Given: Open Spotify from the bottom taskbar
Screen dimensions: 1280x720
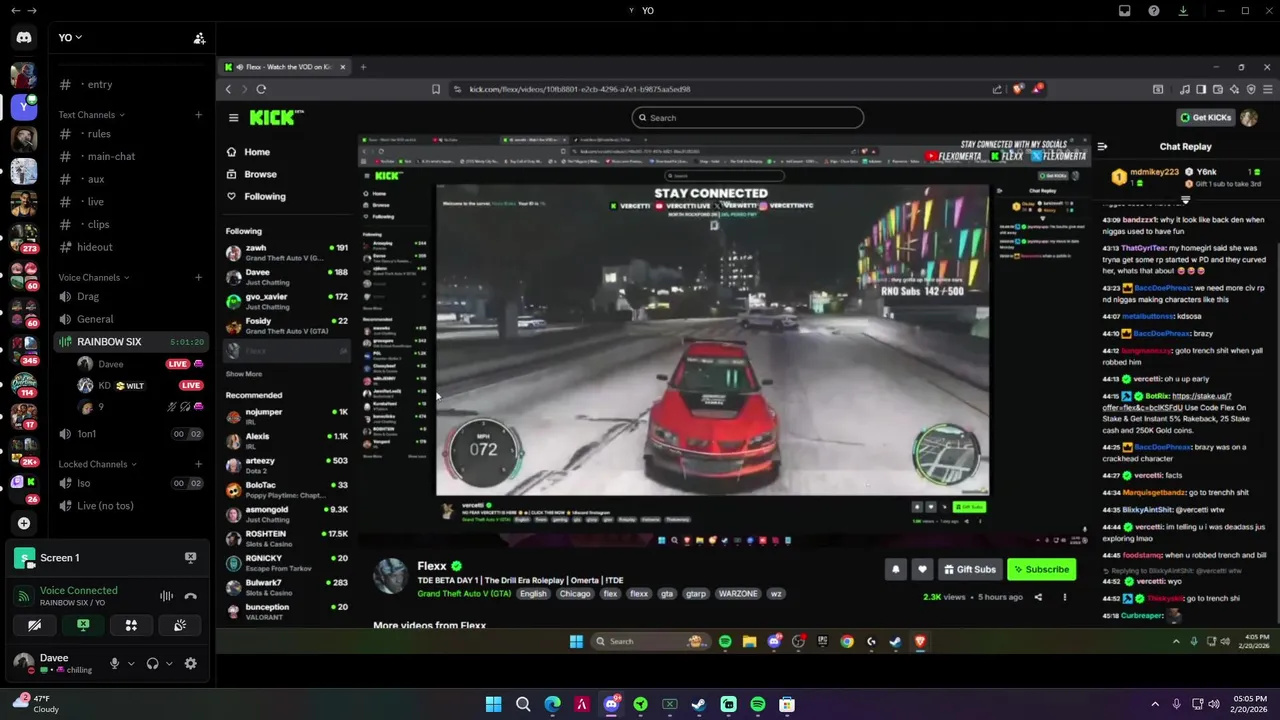Looking at the screenshot, I should (x=758, y=704).
